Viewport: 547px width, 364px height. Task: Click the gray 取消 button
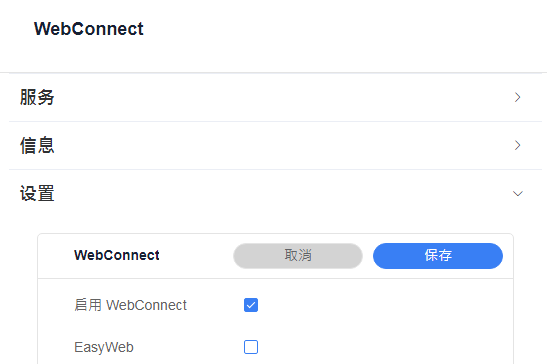click(x=298, y=256)
